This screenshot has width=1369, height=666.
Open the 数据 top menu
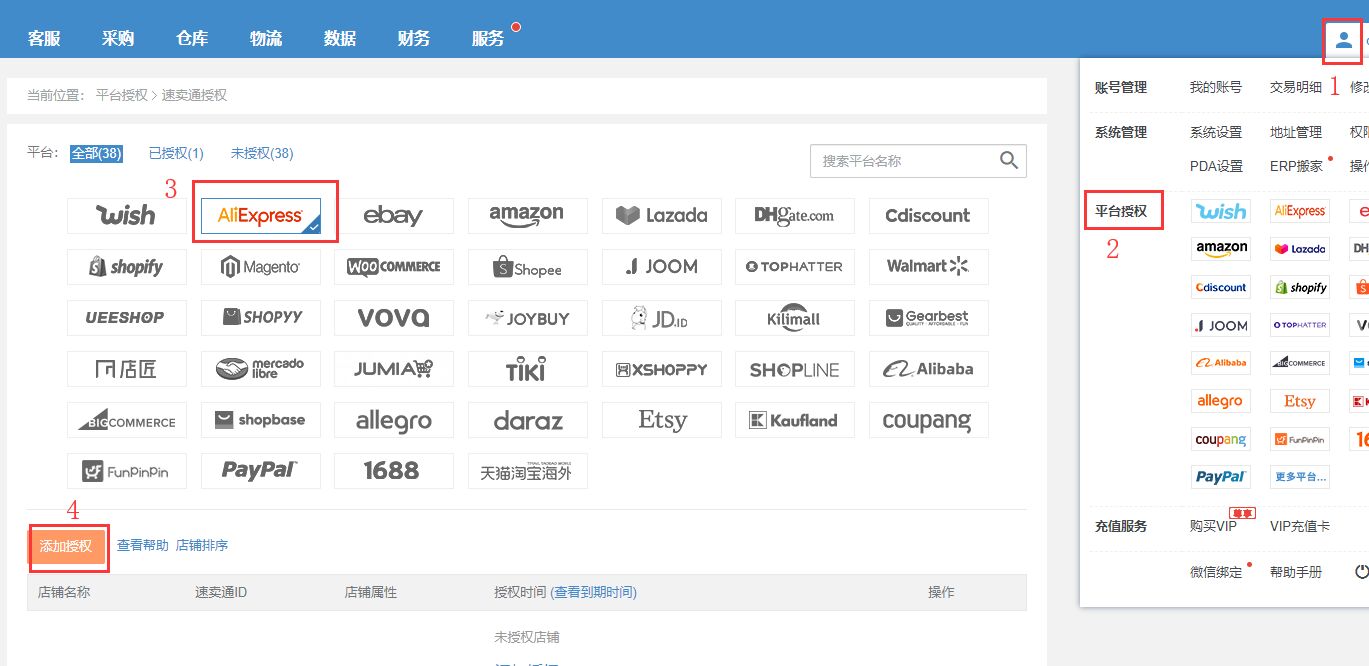click(340, 38)
